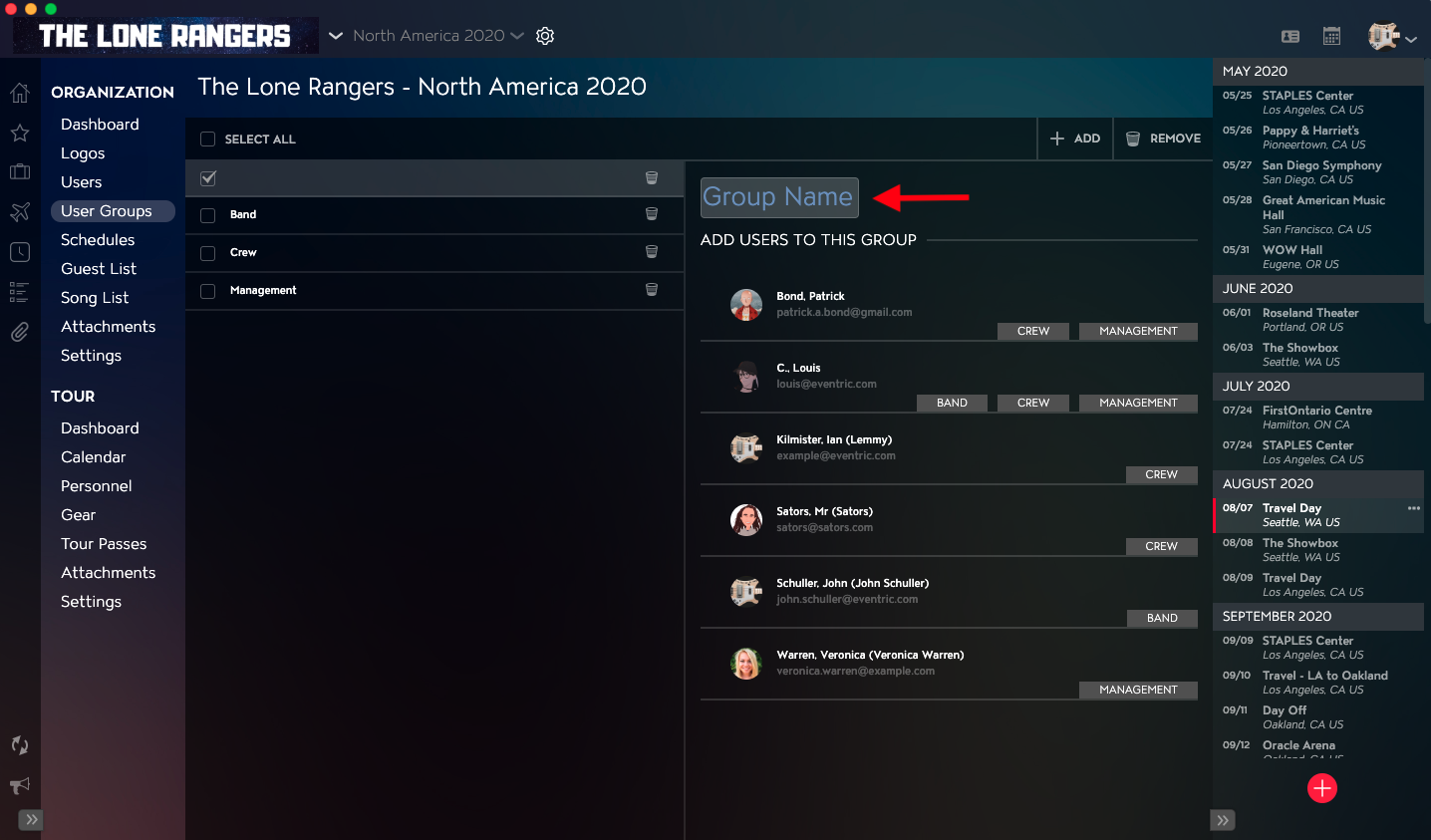Open 07/24 FirstOntario Centre event
Screen dimensions: 1431x840
1317,418
